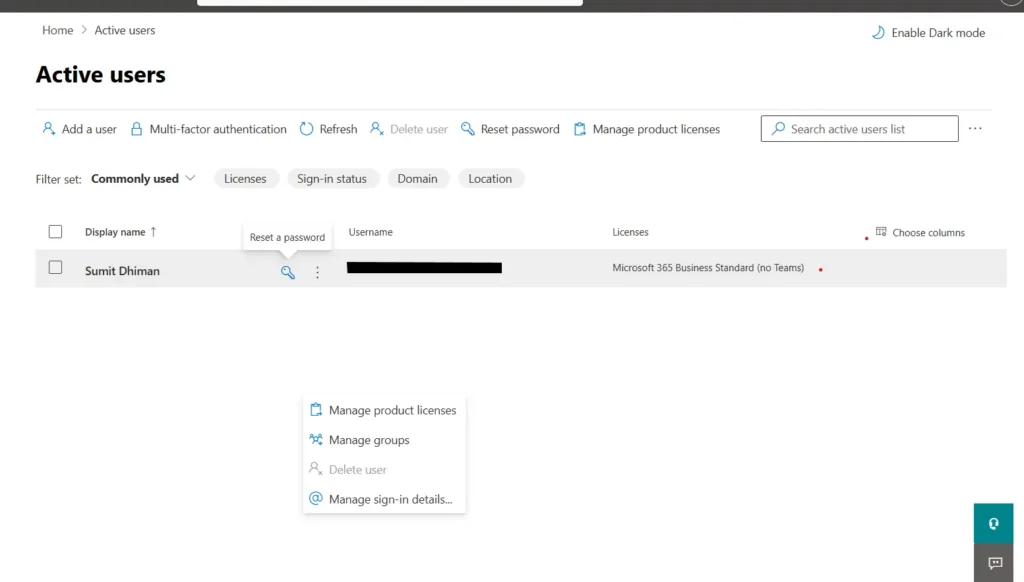Open Manage product licenses from the toolbar

[579, 128]
